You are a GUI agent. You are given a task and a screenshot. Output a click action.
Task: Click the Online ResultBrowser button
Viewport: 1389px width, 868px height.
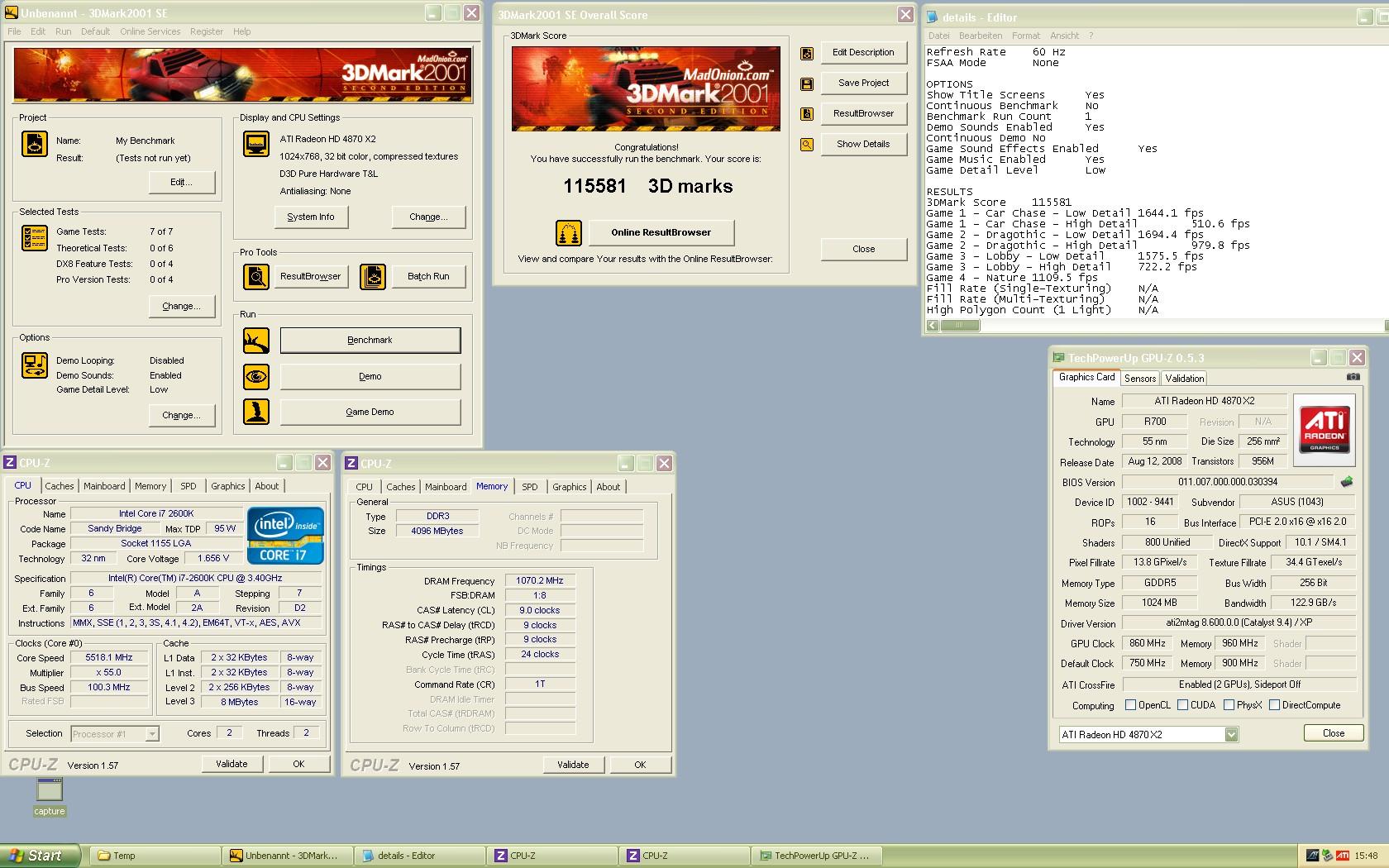point(661,232)
